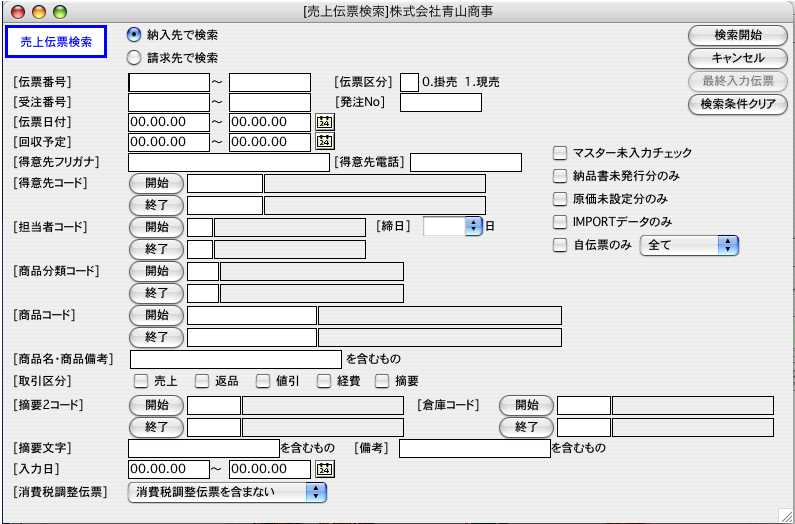The width and height of the screenshot is (795, 524).
Task: Enable マスター未入力チェック checkbox
Action: (560, 153)
